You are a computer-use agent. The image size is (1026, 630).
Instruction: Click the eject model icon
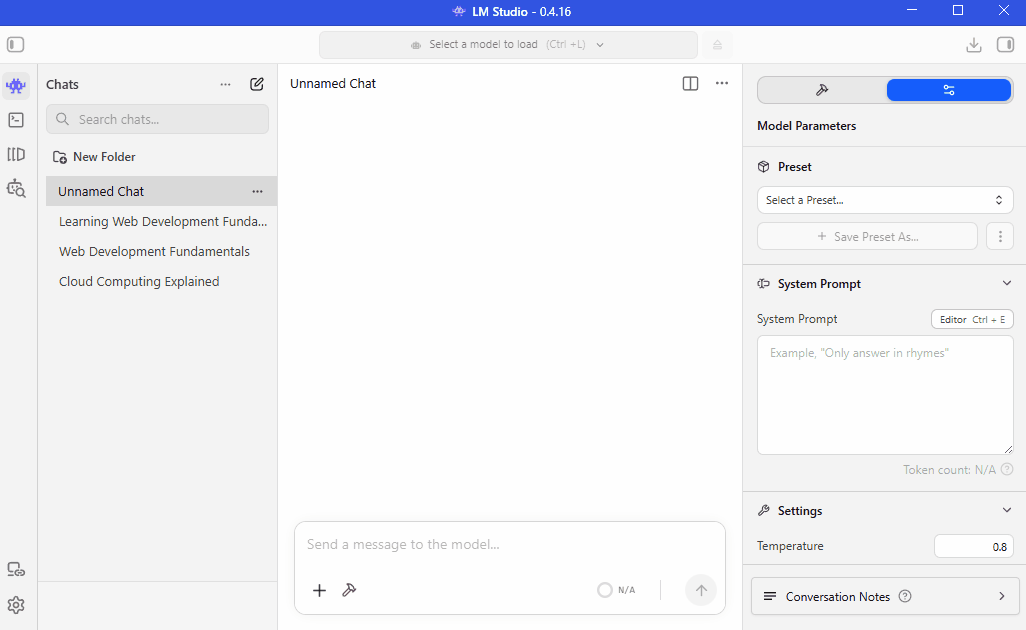(717, 44)
